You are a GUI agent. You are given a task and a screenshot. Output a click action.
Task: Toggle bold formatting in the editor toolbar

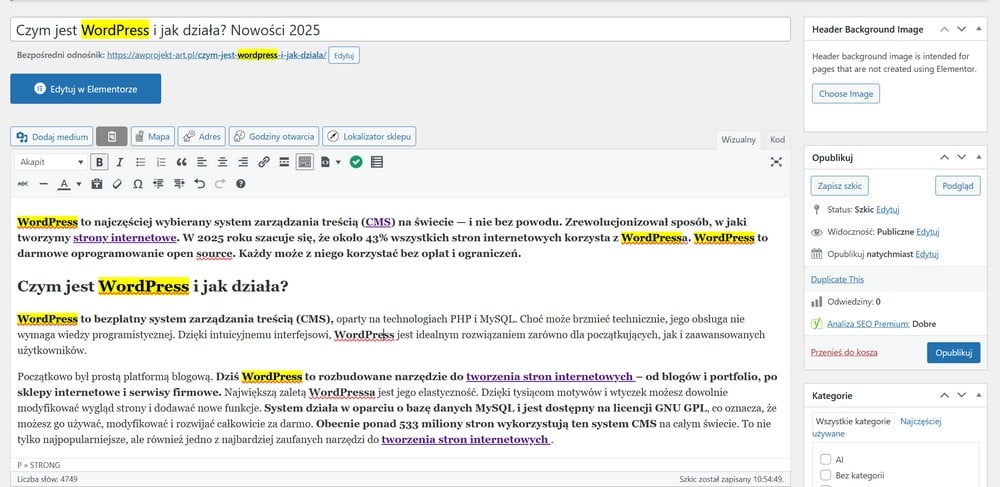(99, 162)
